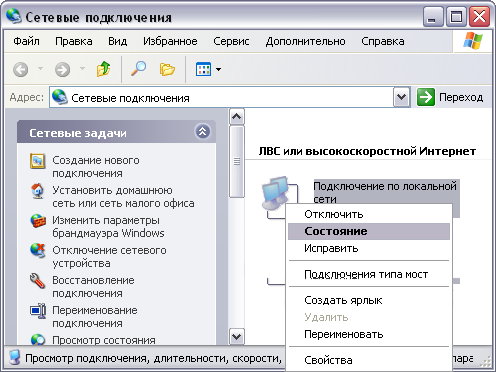Open the Дополнительно menu
This screenshot has width=496, height=372.
pos(305,41)
